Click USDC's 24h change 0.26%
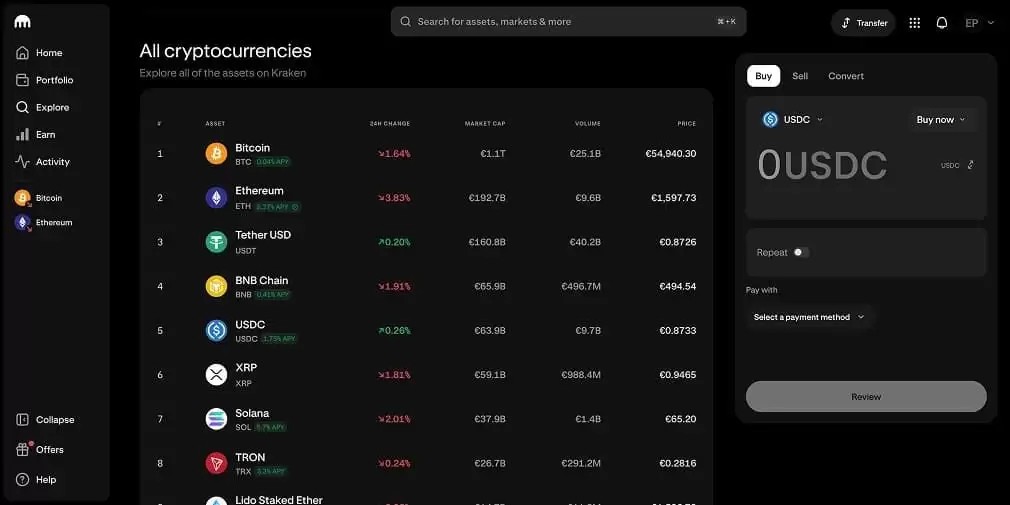1010x505 pixels. tap(394, 330)
